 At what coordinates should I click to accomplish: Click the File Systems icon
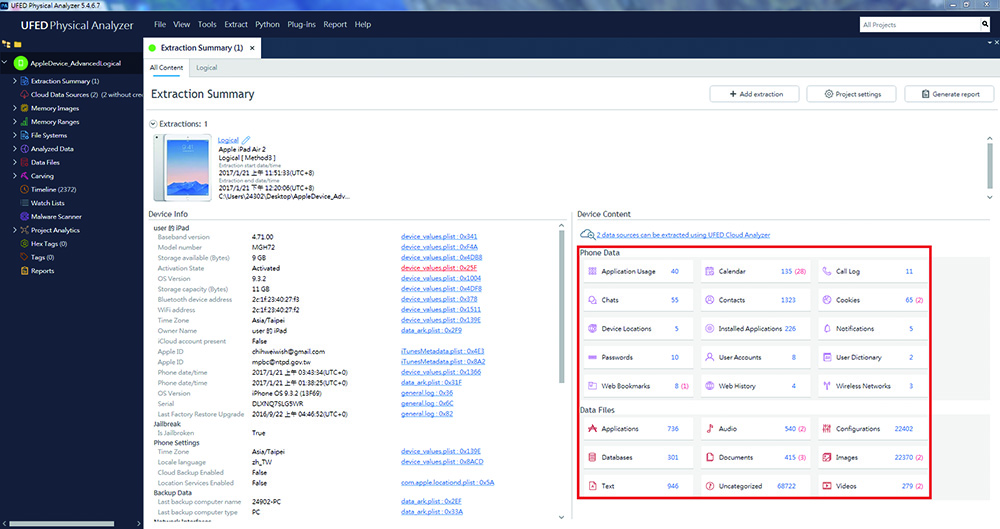[x=24, y=135]
